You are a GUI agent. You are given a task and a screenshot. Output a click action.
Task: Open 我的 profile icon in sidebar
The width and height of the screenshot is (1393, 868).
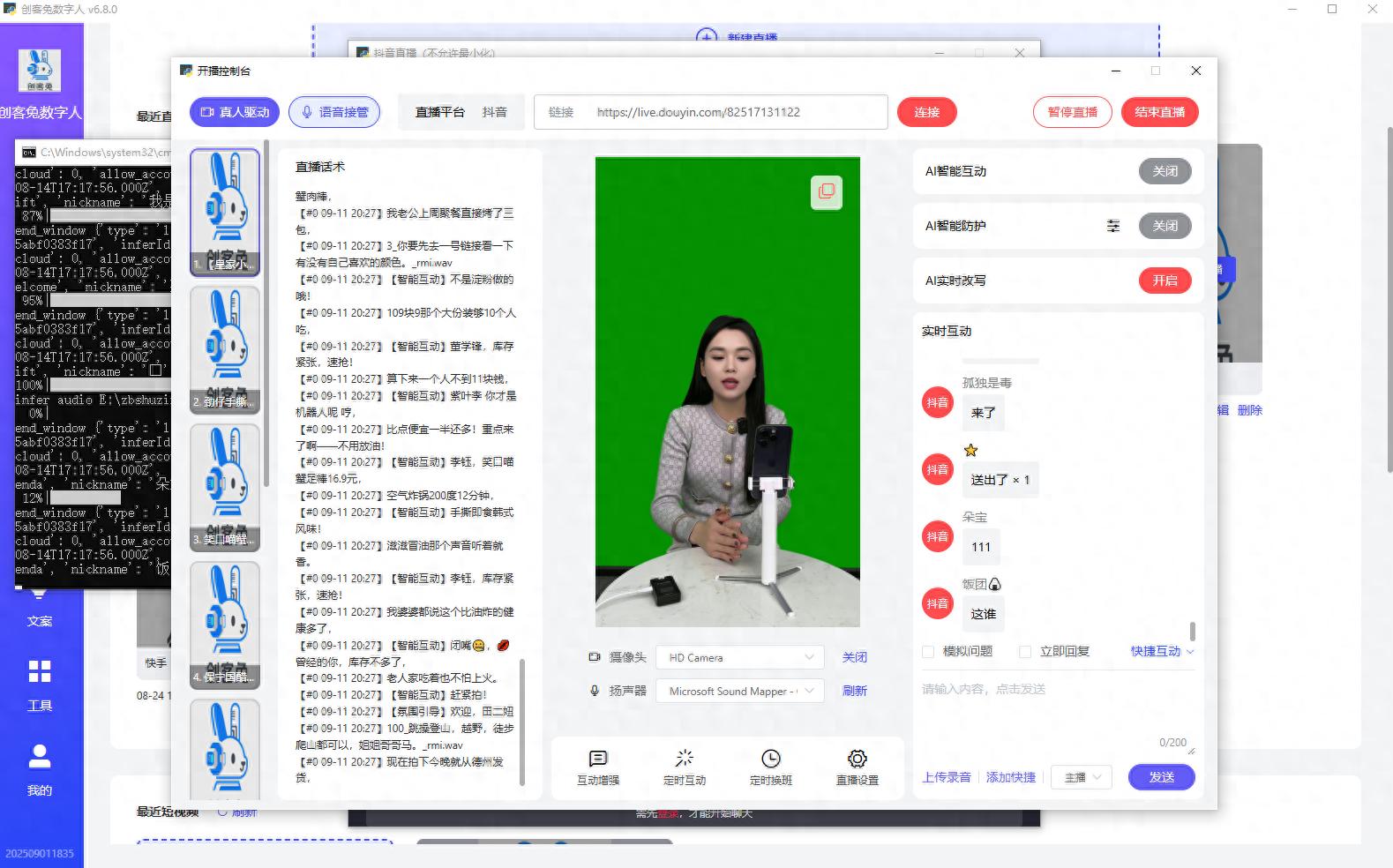click(40, 757)
